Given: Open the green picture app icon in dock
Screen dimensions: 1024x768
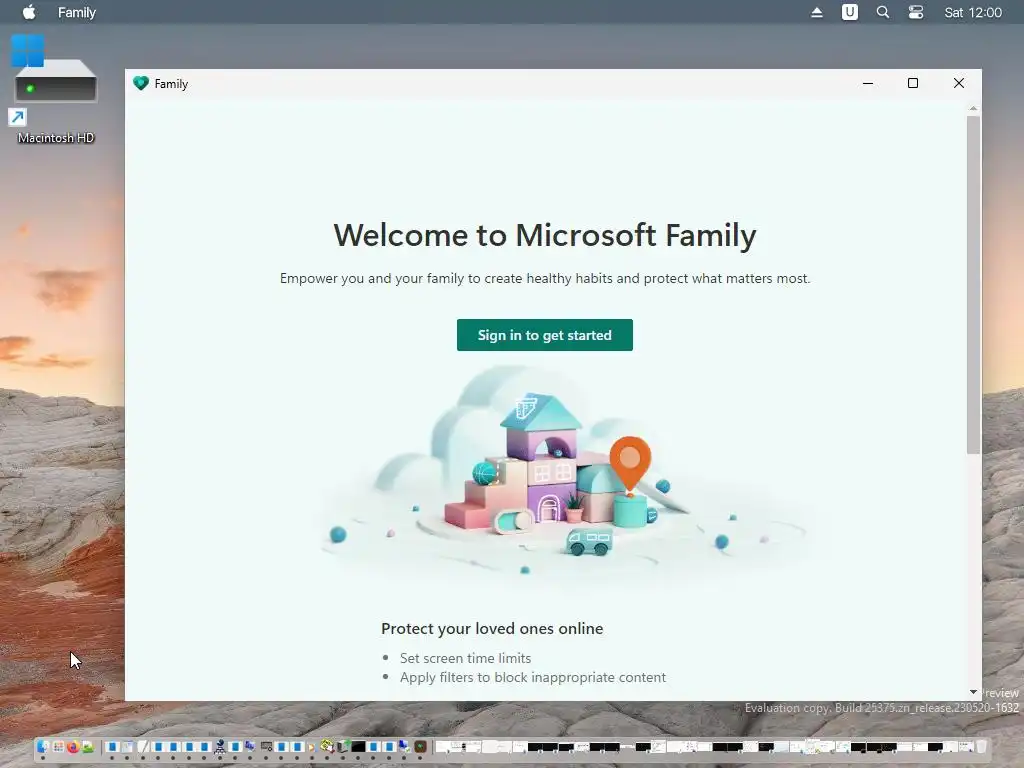Looking at the screenshot, I should [x=88, y=746].
